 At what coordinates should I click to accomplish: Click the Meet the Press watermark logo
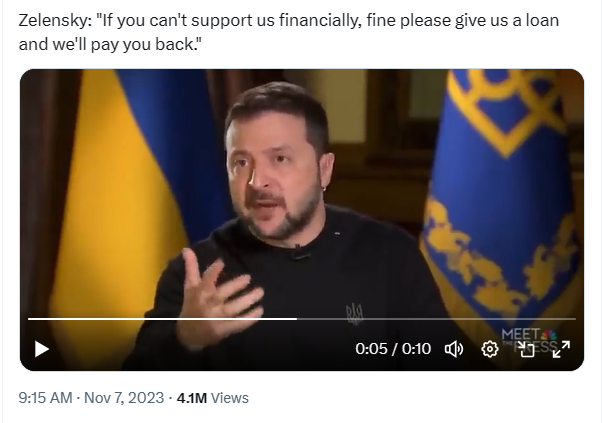click(530, 339)
